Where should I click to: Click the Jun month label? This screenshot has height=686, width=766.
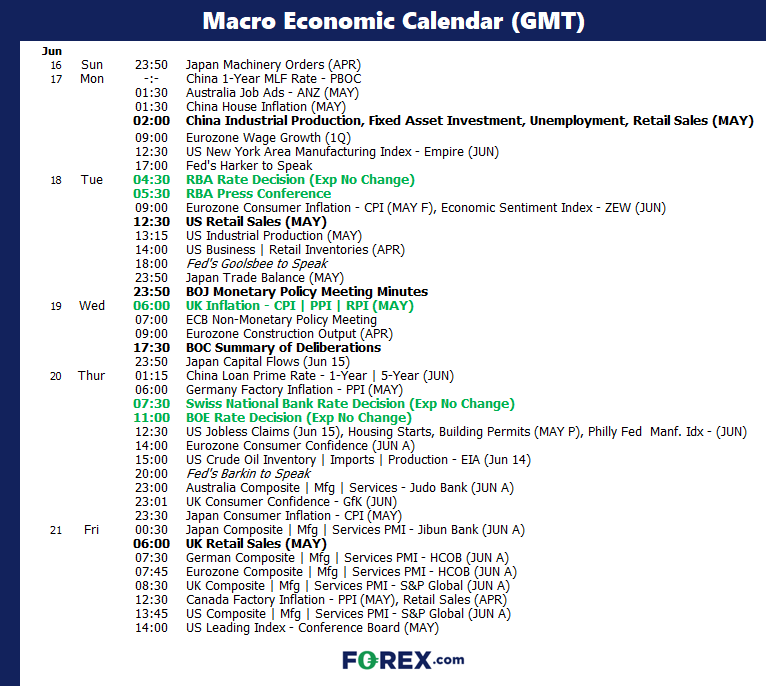[52, 51]
